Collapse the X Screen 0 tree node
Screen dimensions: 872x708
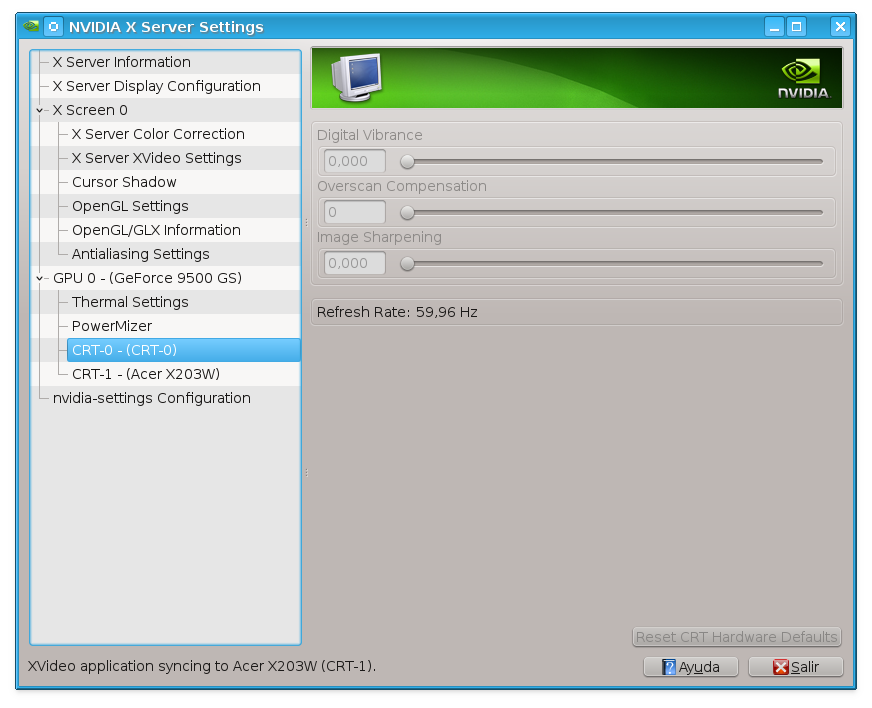[x=39, y=111]
